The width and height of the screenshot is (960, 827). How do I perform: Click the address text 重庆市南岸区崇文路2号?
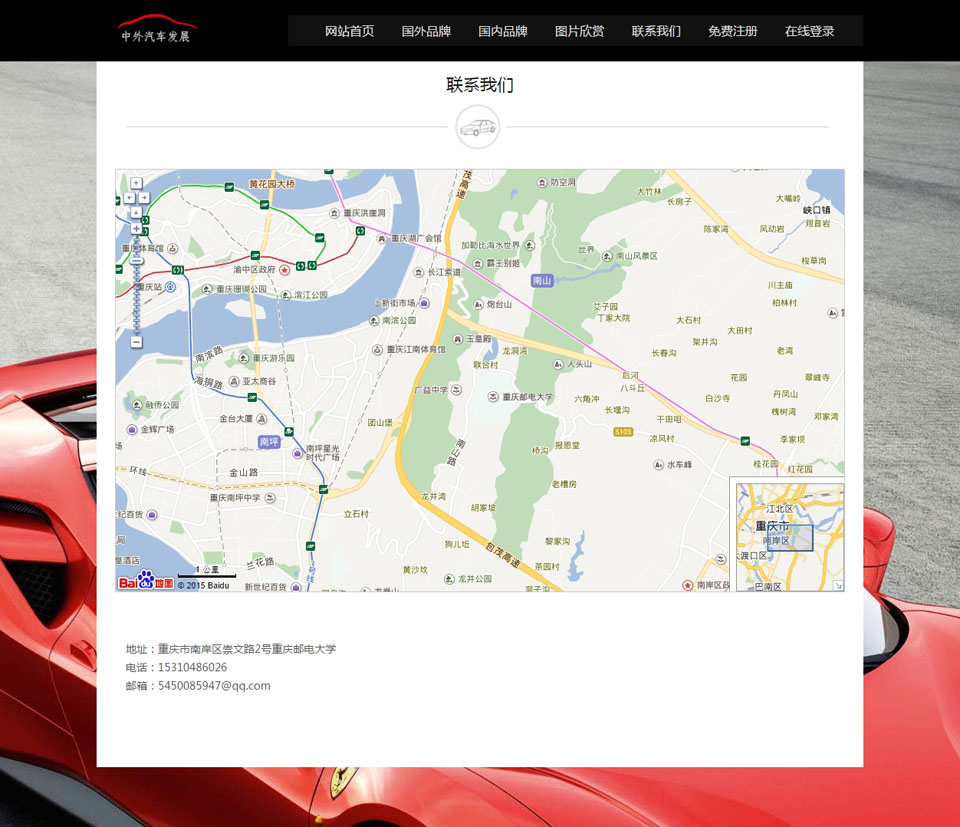point(214,649)
